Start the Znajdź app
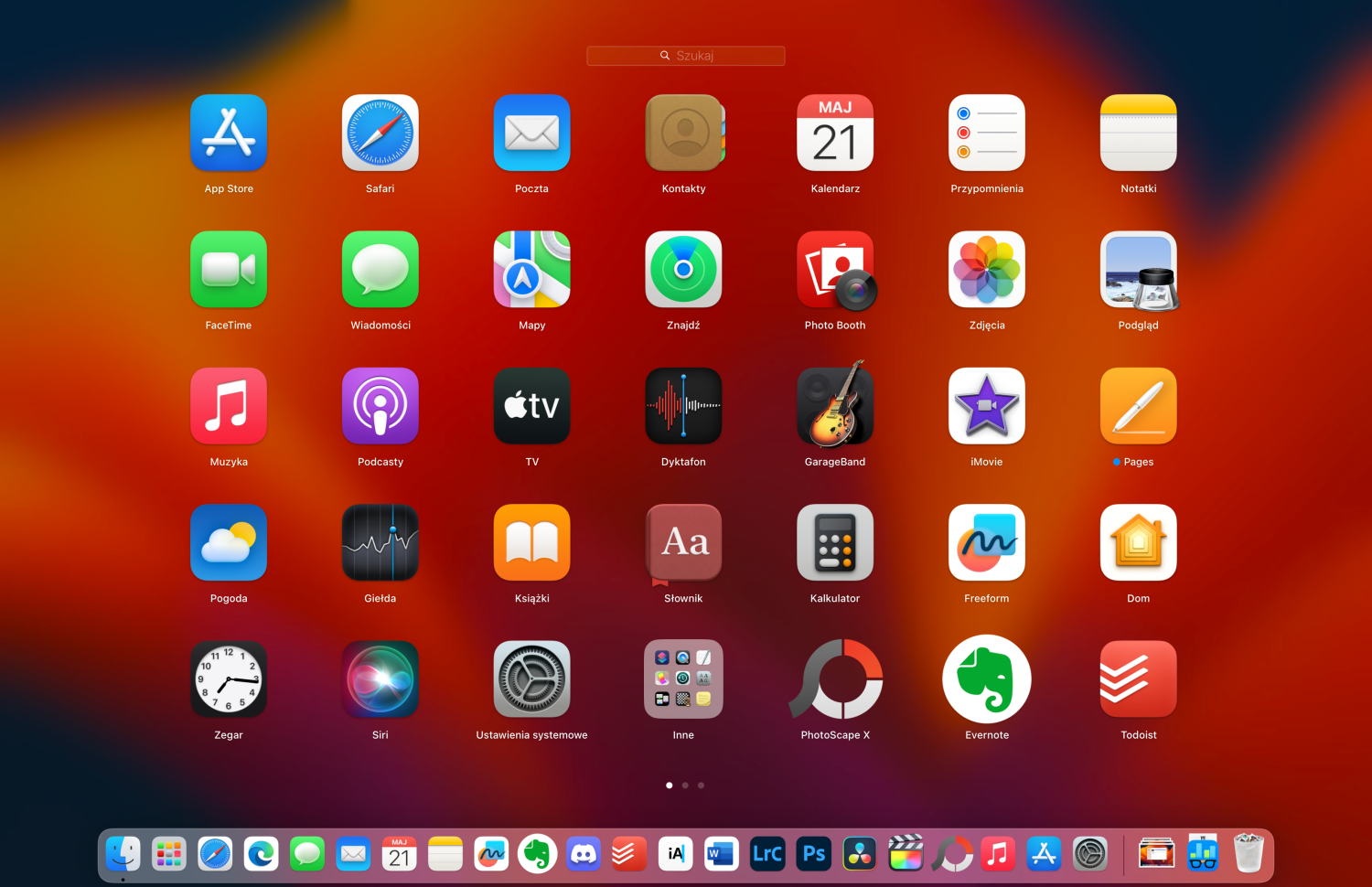 click(683, 270)
